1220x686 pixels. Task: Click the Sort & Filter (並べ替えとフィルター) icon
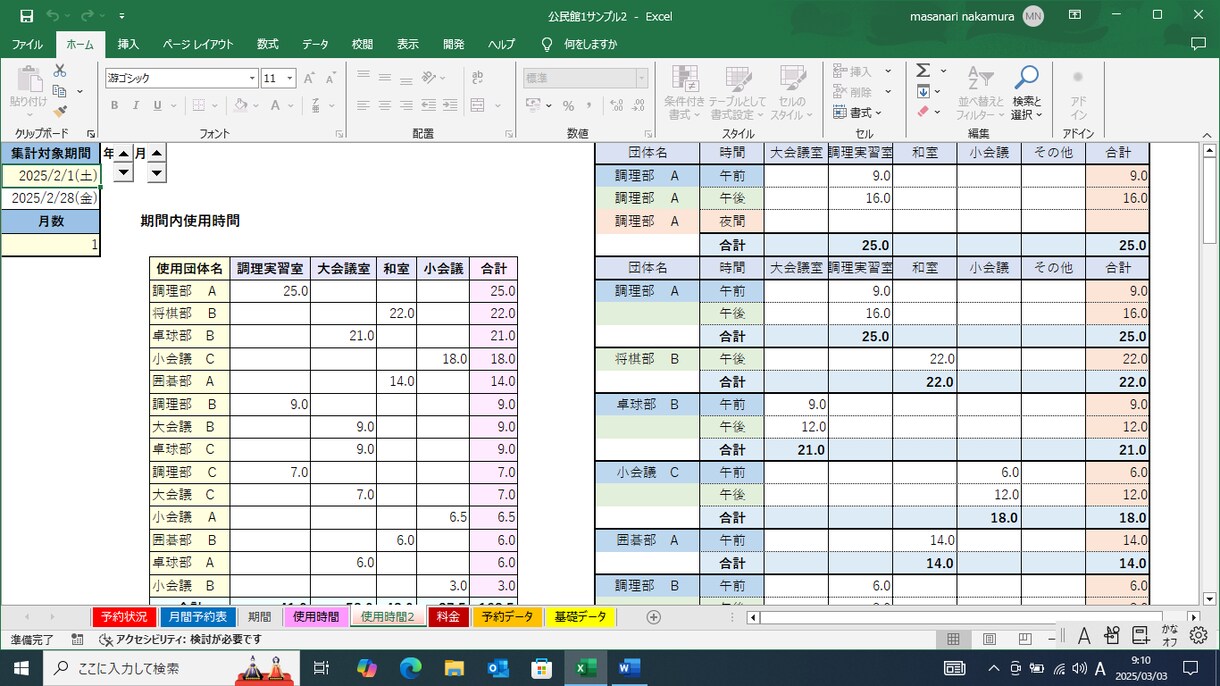[x=980, y=92]
